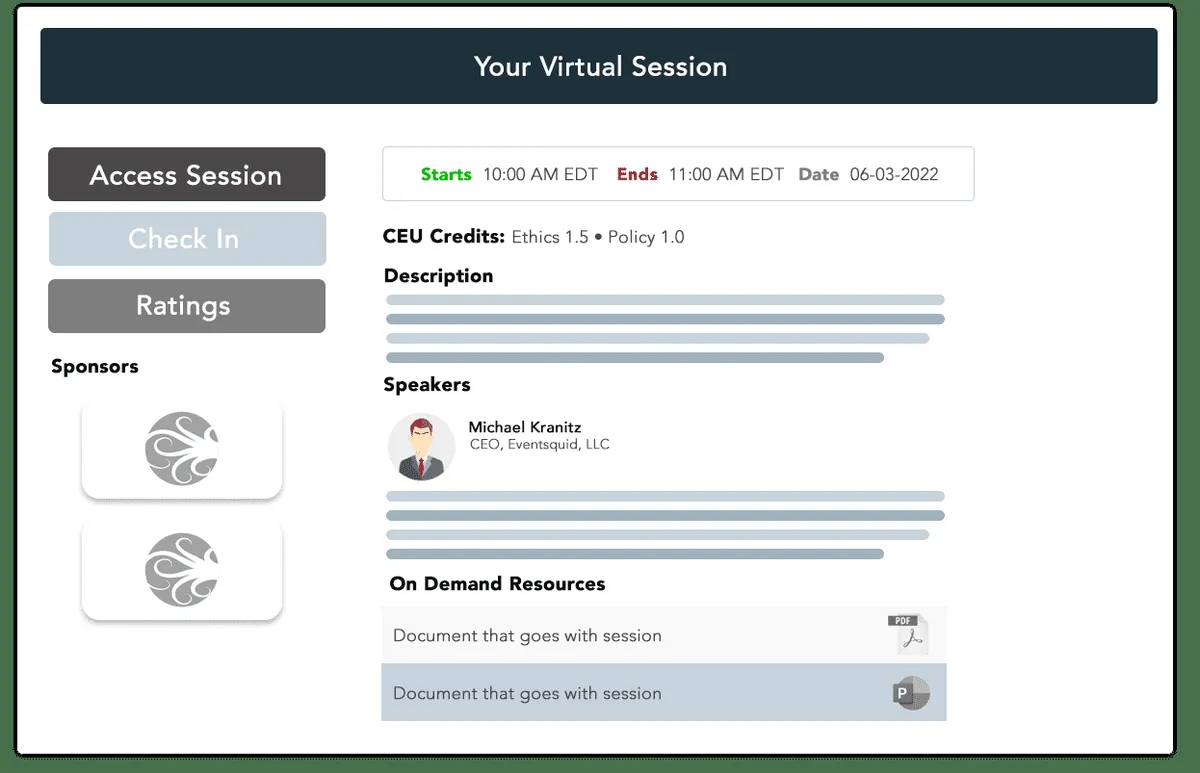Click the Description heading

(x=438, y=276)
